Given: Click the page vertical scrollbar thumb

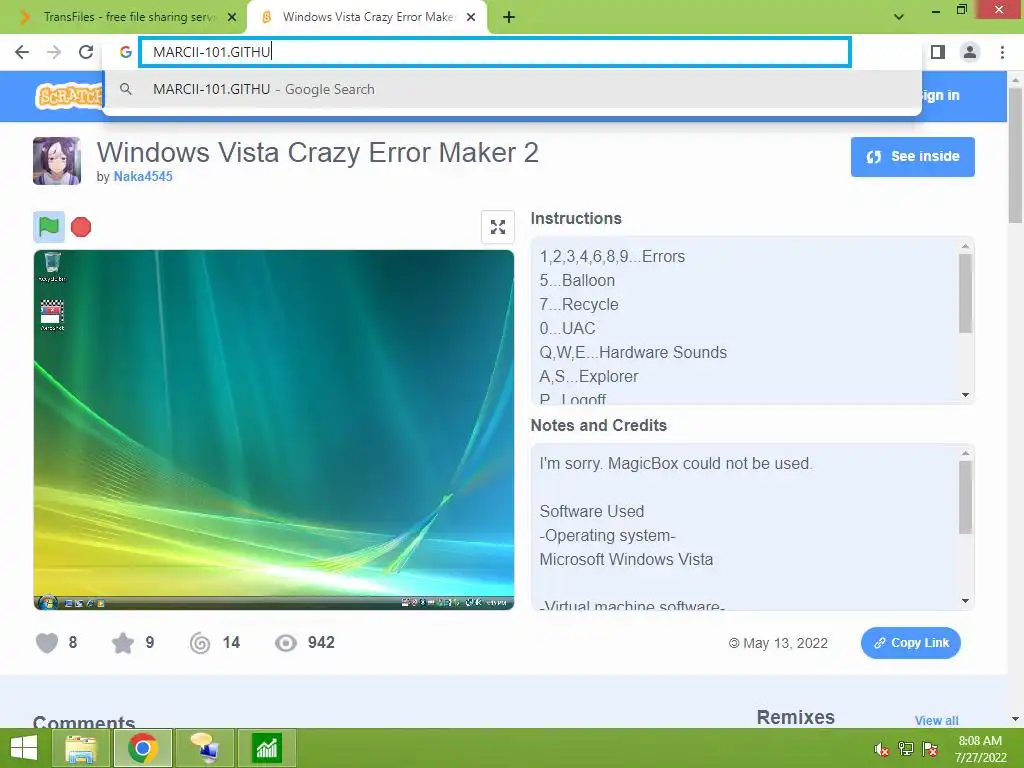Looking at the screenshot, I should coord(1015,155).
